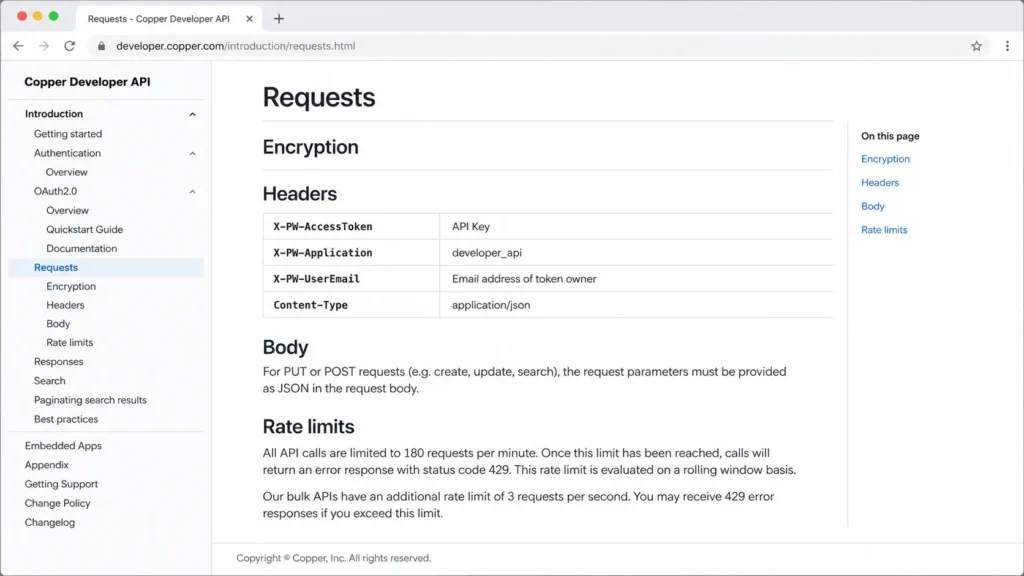Jump to Body in the left sidebar

pyautogui.click(x=58, y=324)
